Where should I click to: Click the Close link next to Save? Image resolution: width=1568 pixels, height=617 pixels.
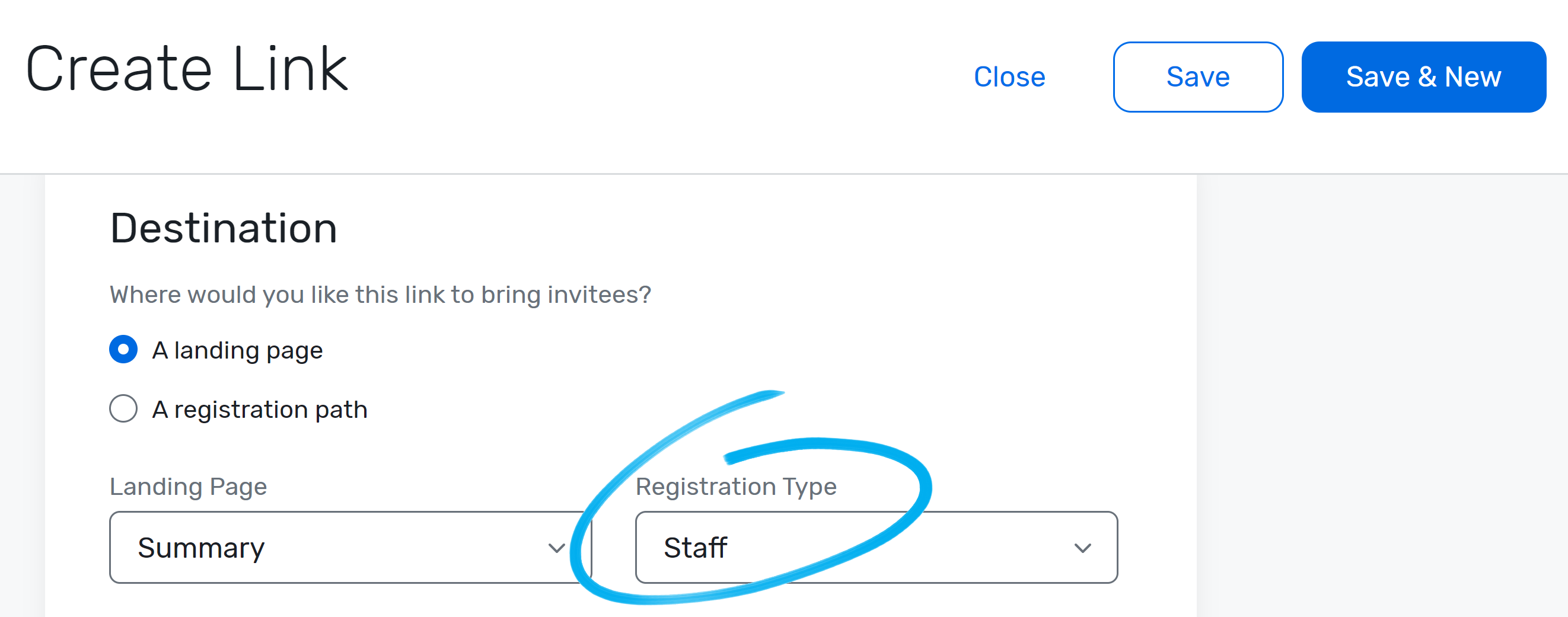pos(1010,76)
